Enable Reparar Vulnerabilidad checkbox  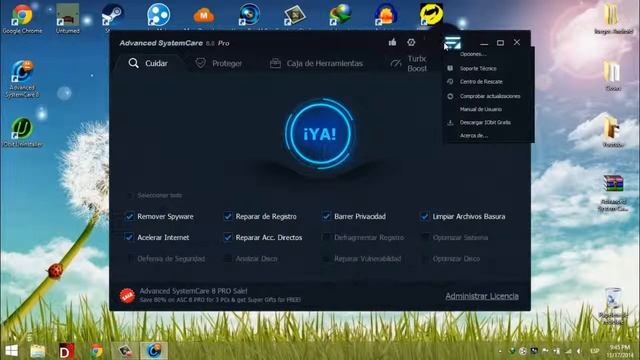[x=326, y=258]
